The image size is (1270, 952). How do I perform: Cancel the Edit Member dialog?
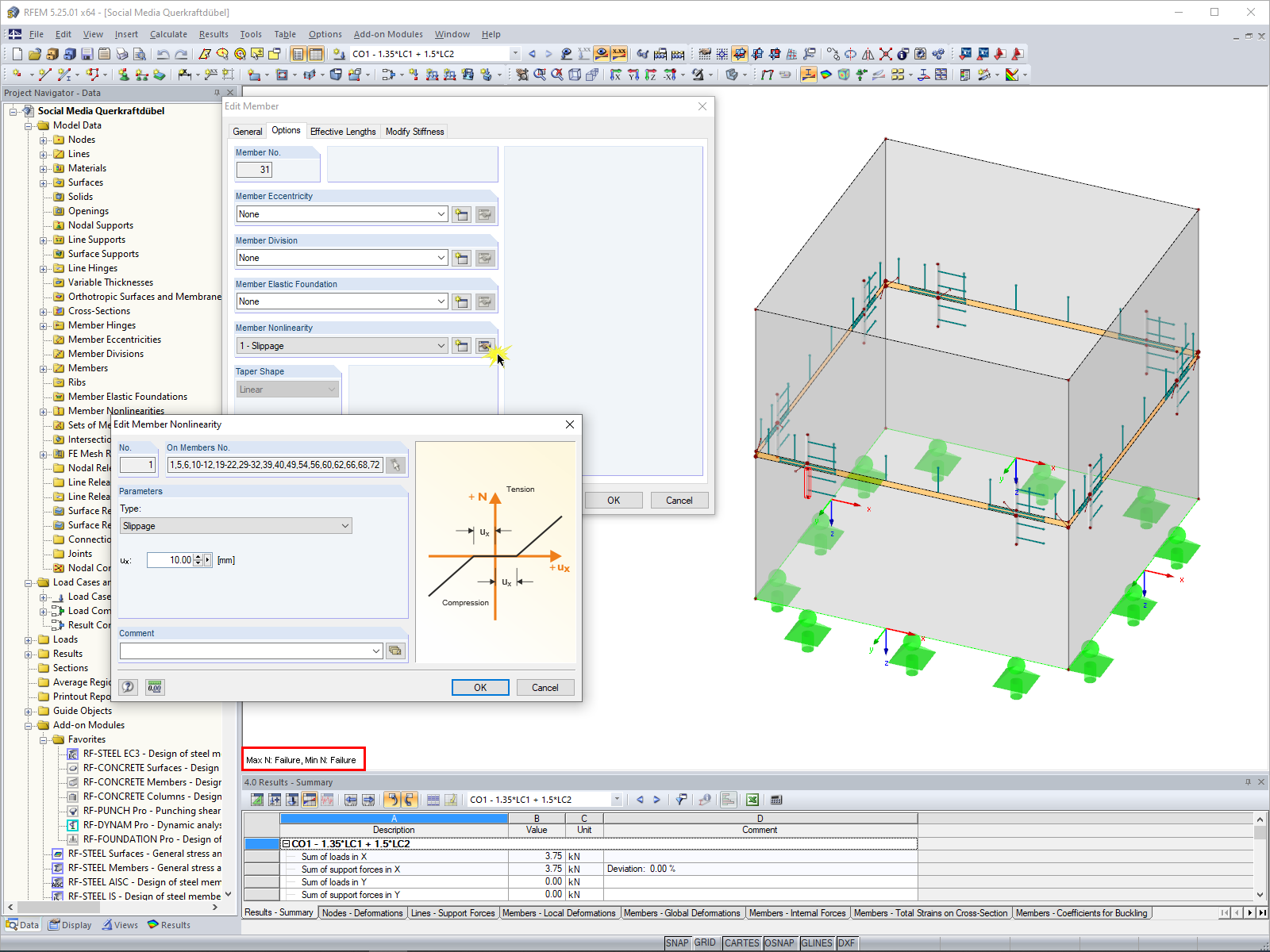tap(679, 500)
